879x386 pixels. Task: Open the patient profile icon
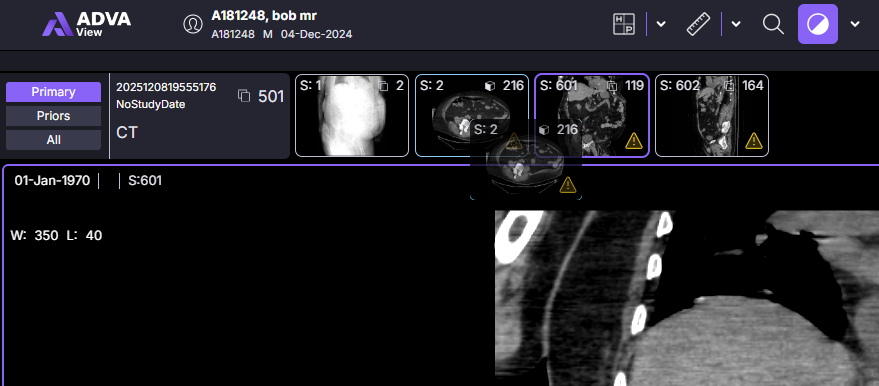(193, 24)
